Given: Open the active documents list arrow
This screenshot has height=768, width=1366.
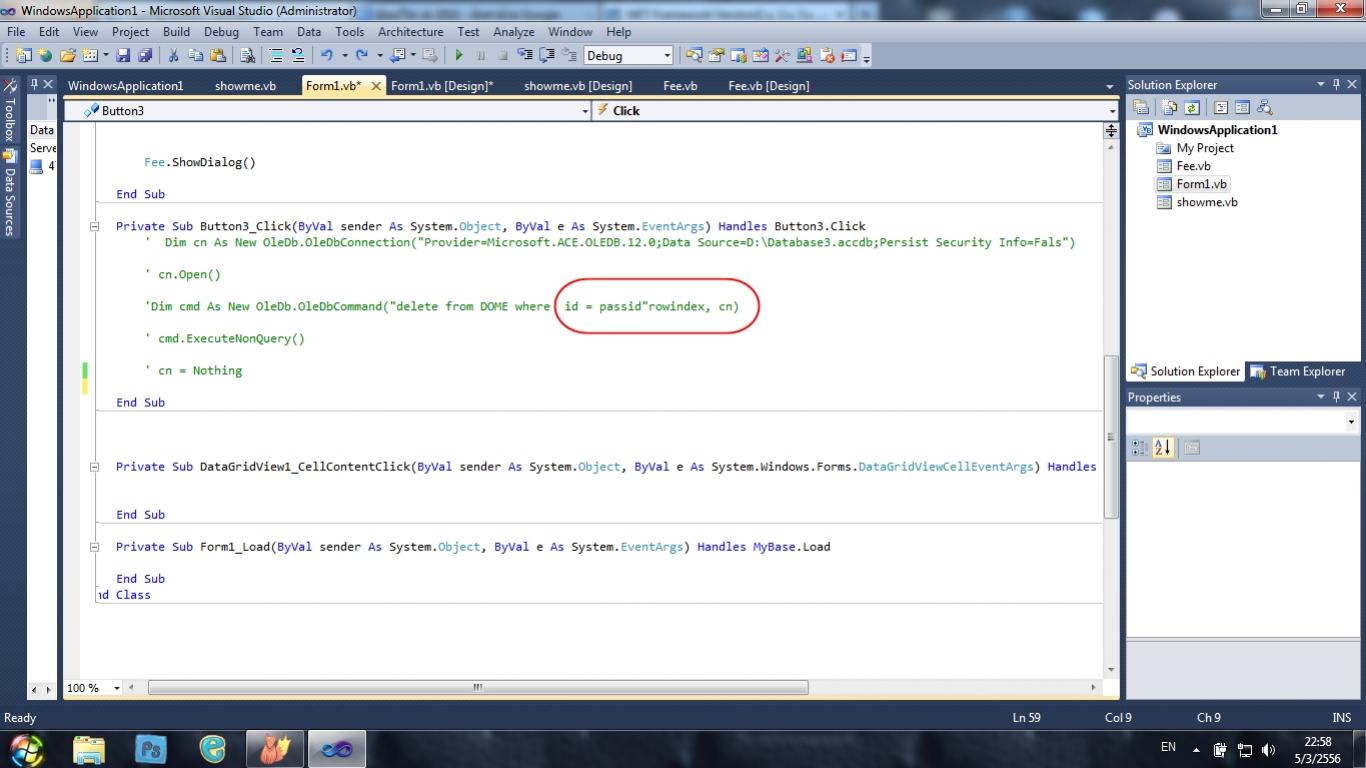Looking at the screenshot, I should 1109,86.
